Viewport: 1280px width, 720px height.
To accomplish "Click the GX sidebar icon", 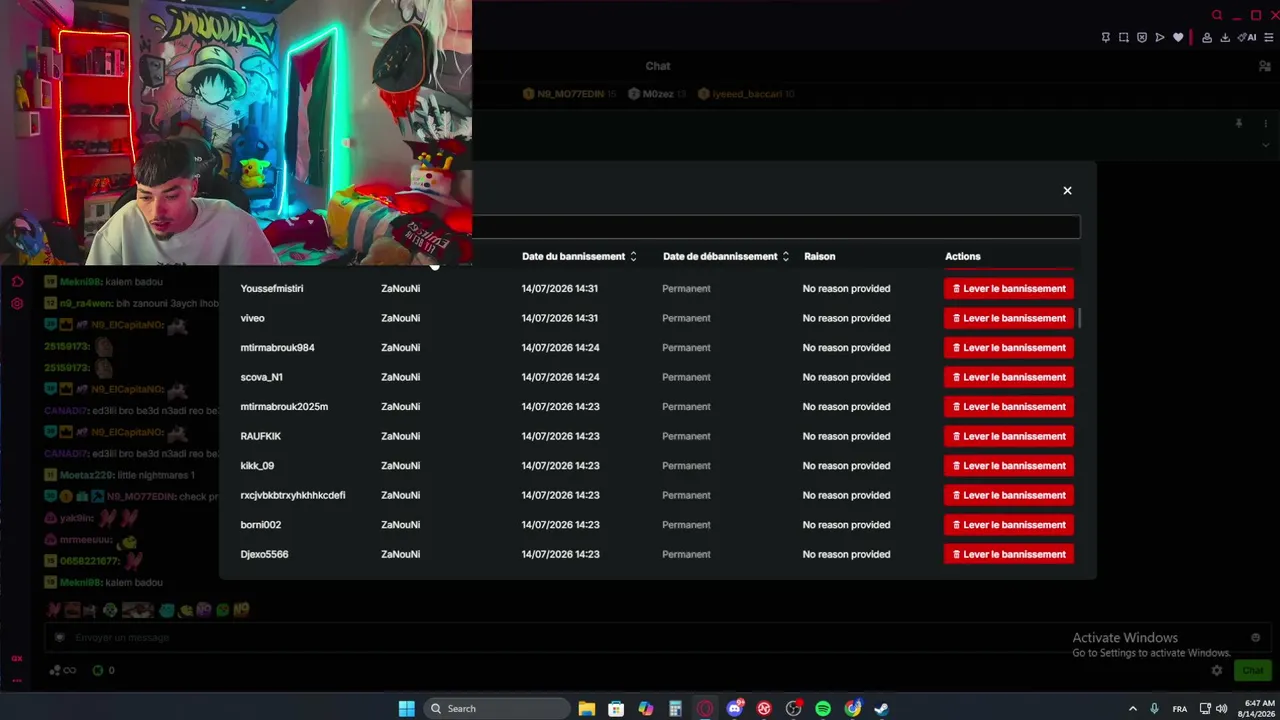I will coord(17,659).
